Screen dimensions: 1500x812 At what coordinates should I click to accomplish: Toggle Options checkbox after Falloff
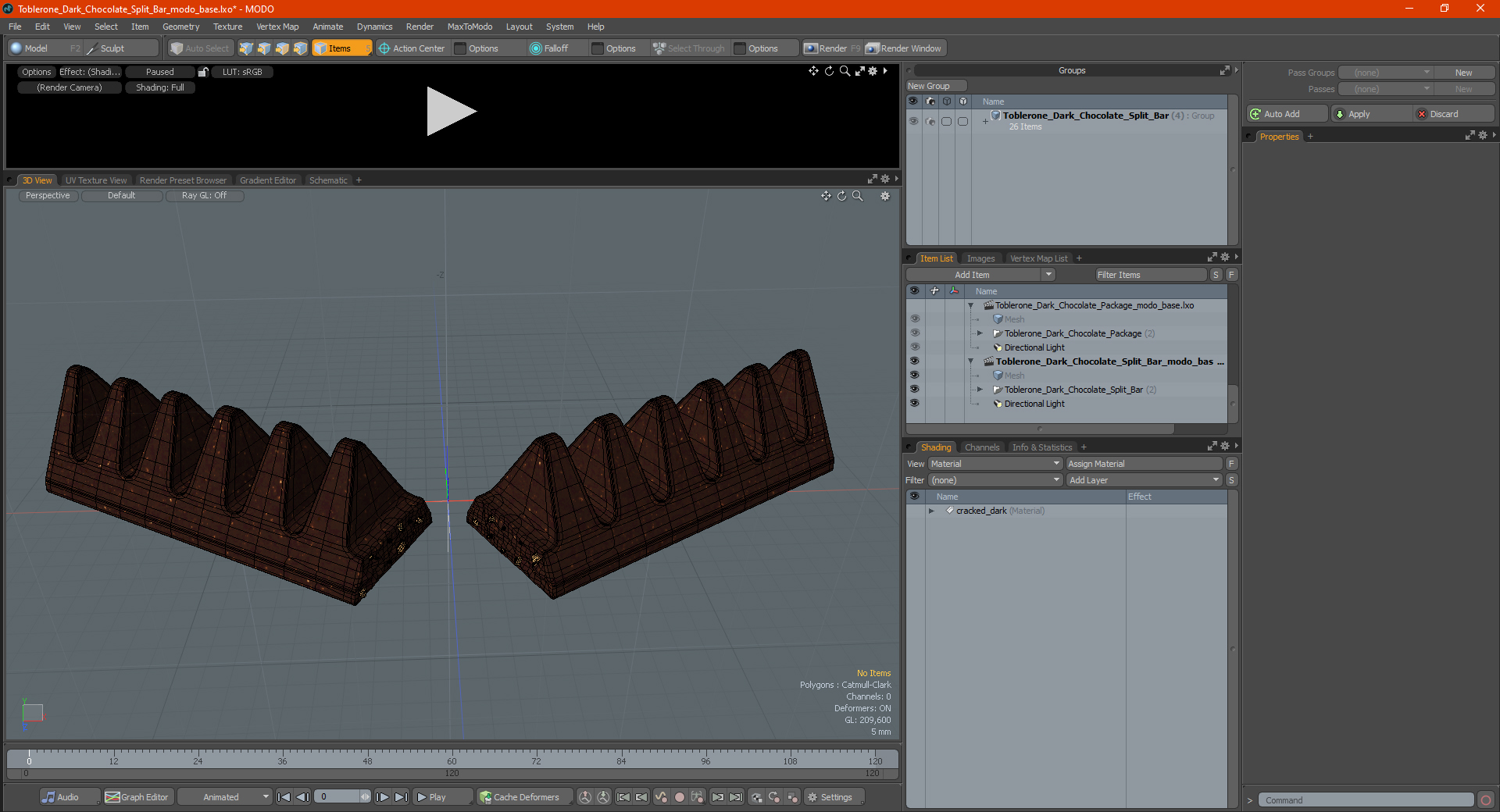[598, 48]
